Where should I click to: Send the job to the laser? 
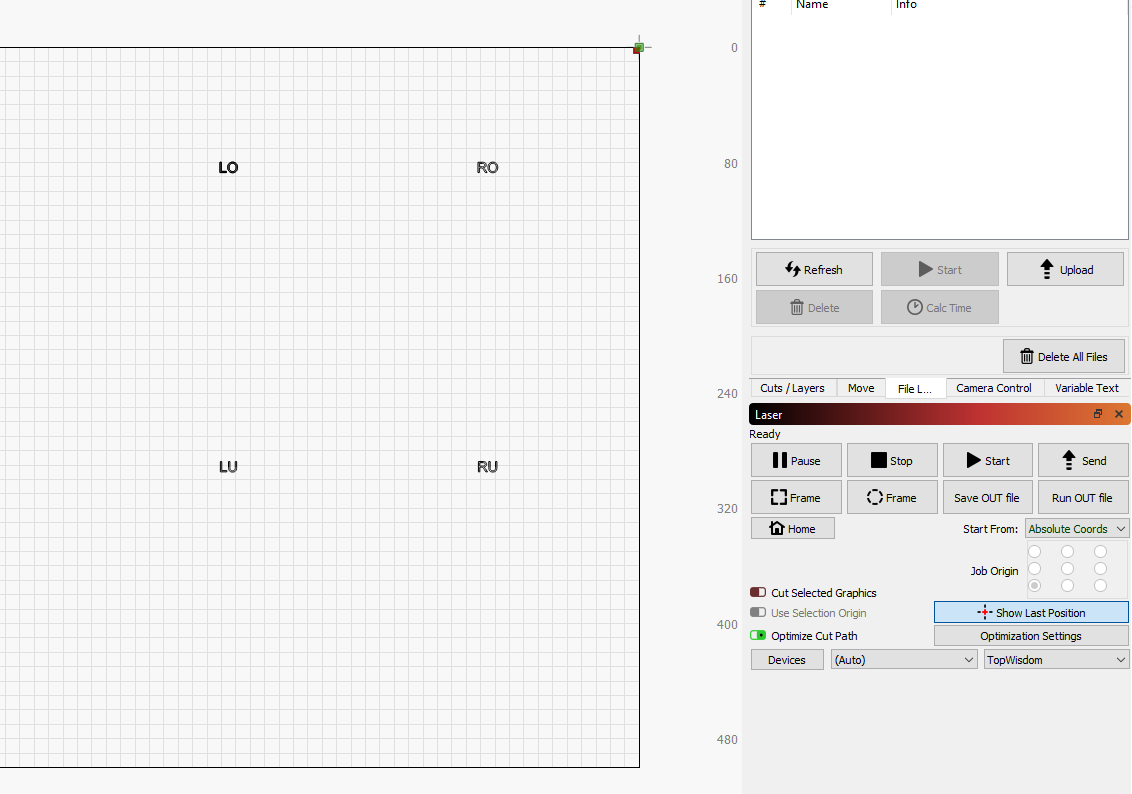click(x=1084, y=461)
